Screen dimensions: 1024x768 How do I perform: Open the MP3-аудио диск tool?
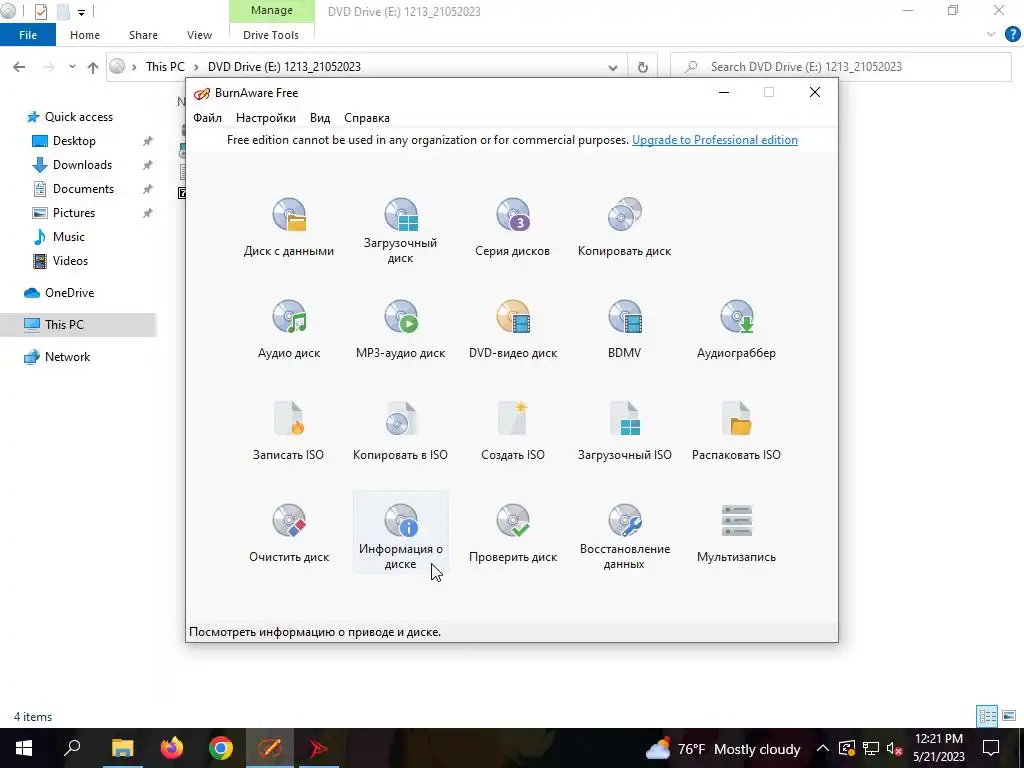coord(400,329)
